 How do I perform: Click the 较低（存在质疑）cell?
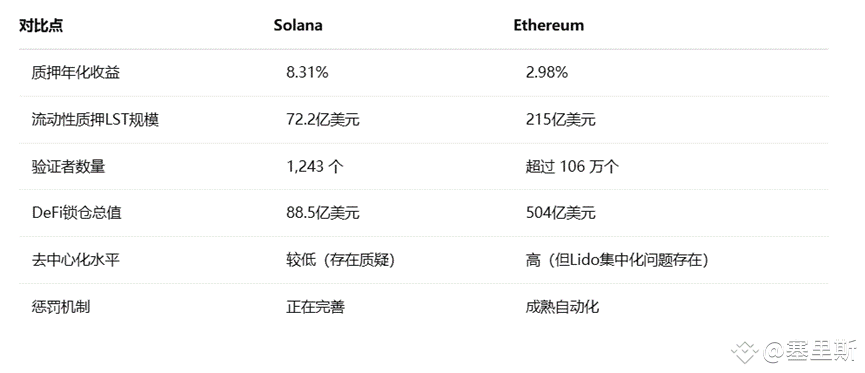(x=341, y=259)
